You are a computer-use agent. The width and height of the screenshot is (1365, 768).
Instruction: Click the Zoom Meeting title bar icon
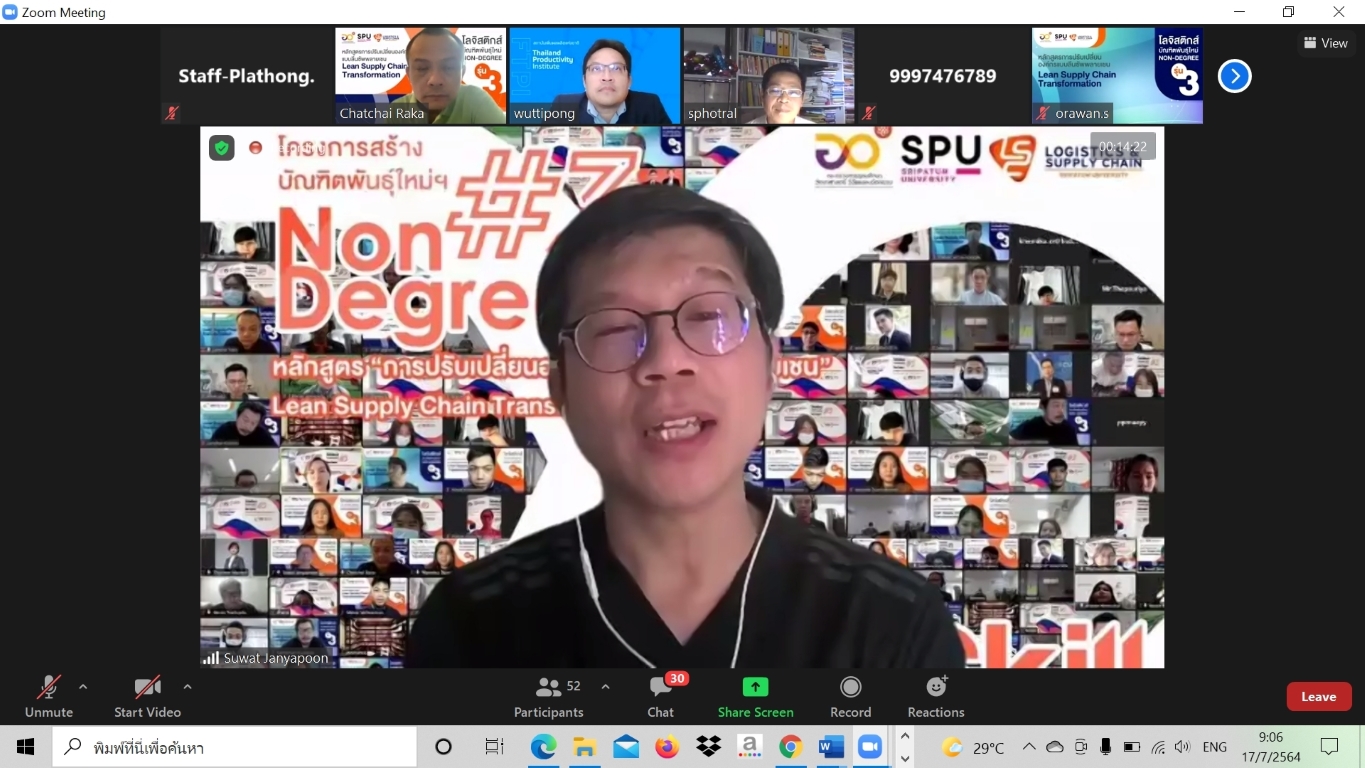pos(10,12)
